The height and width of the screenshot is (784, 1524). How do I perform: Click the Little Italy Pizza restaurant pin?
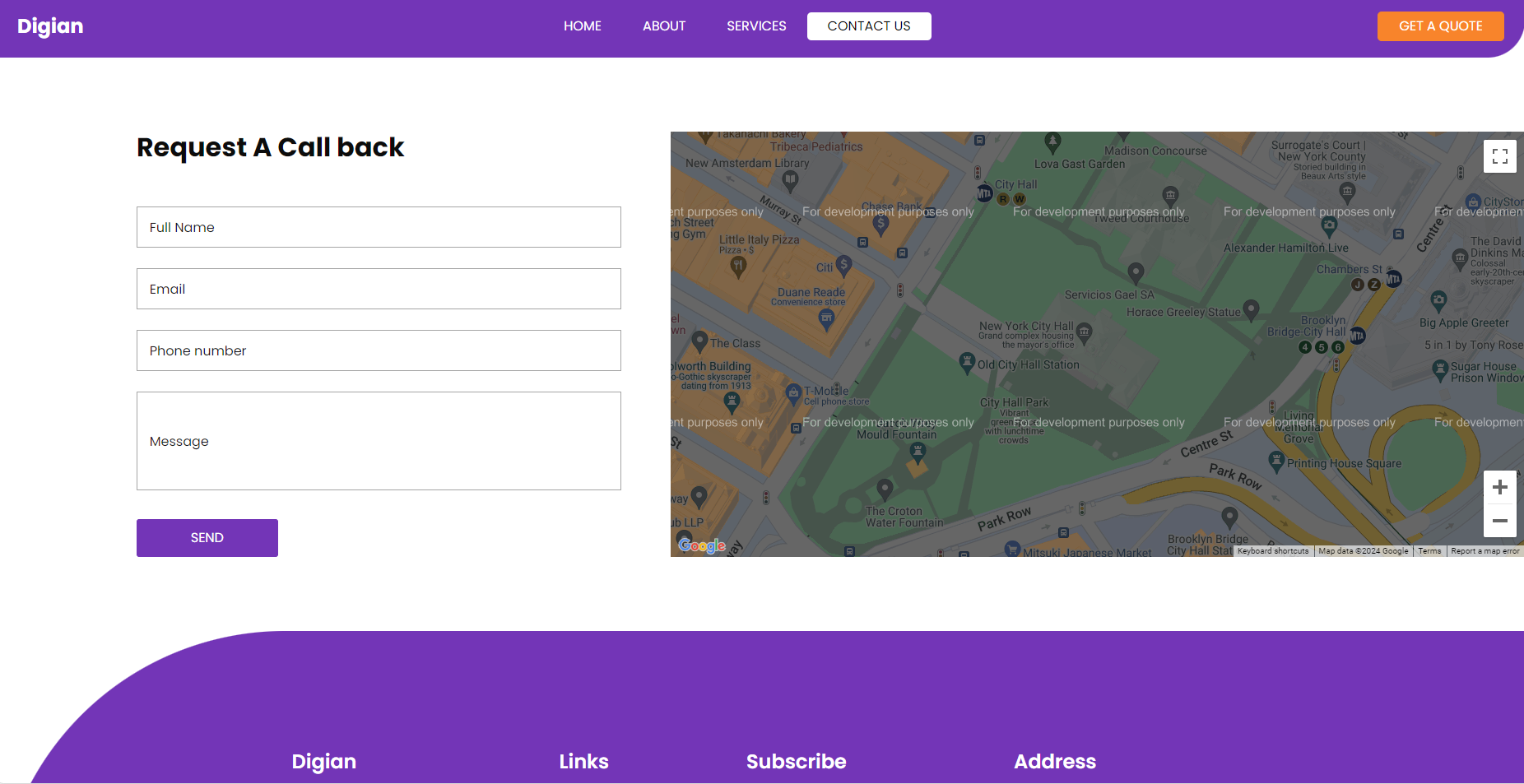pyautogui.click(x=738, y=266)
